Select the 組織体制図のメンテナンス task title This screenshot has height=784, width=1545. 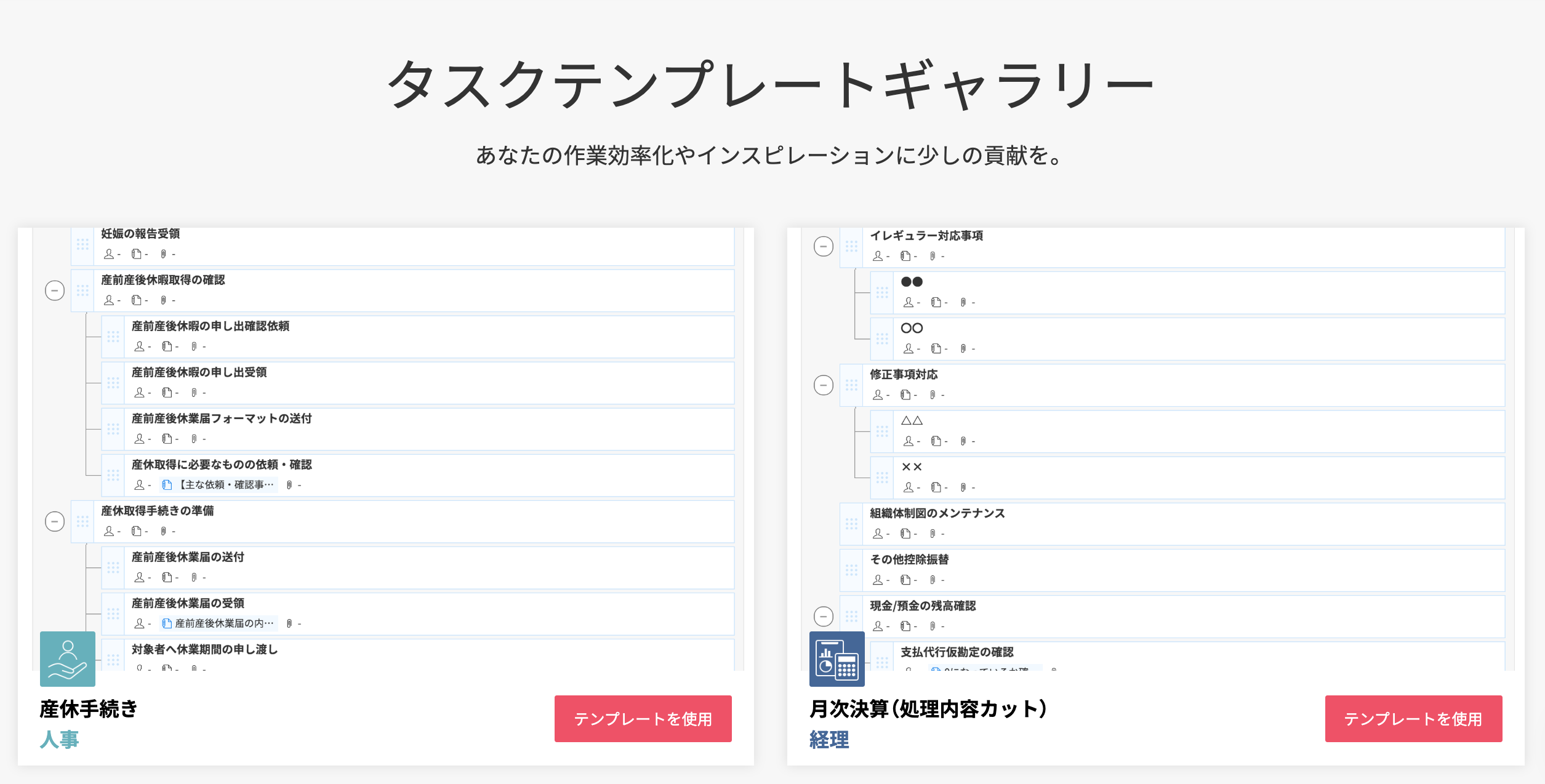(x=937, y=513)
